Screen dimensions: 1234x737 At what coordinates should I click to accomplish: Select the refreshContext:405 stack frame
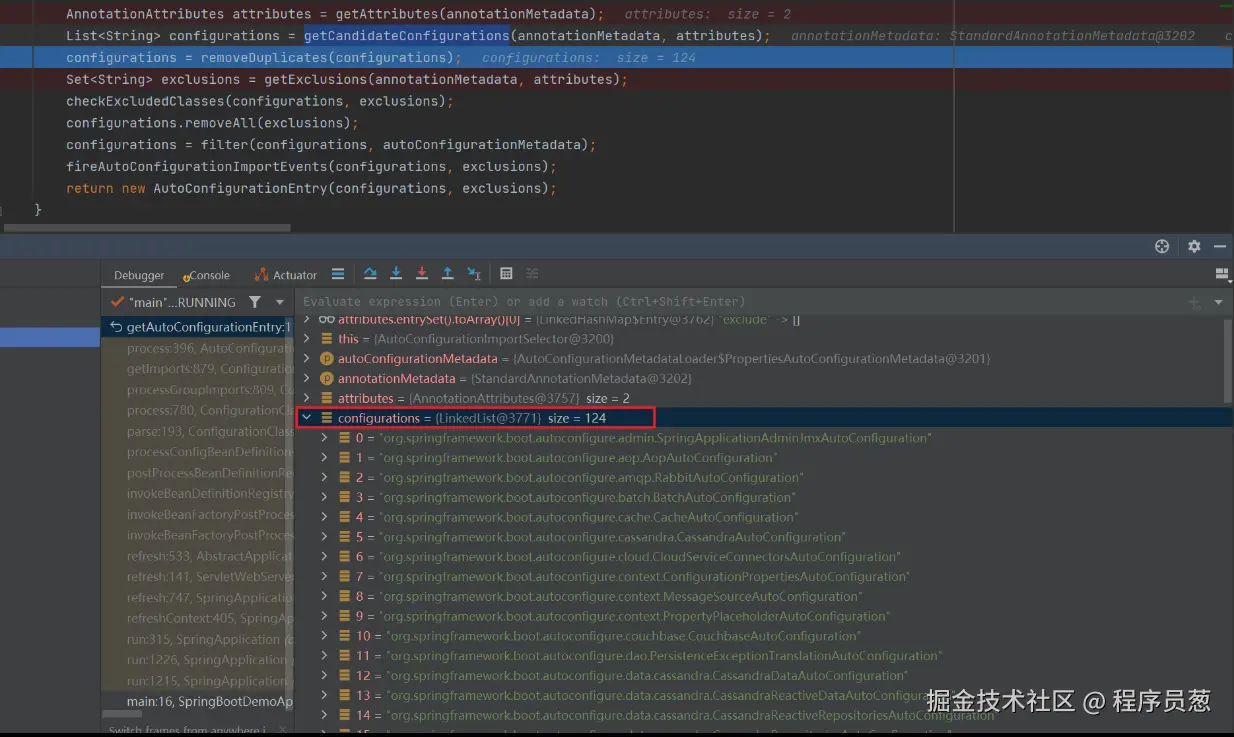coord(197,618)
